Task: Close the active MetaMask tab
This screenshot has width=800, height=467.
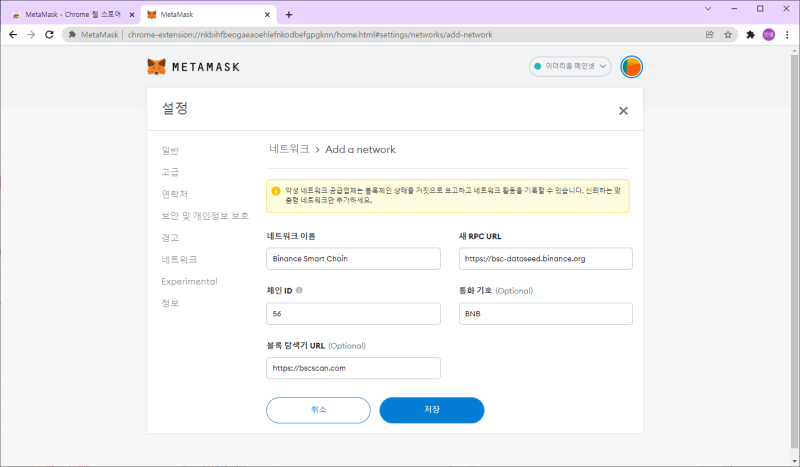Action: click(x=267, y=15)
